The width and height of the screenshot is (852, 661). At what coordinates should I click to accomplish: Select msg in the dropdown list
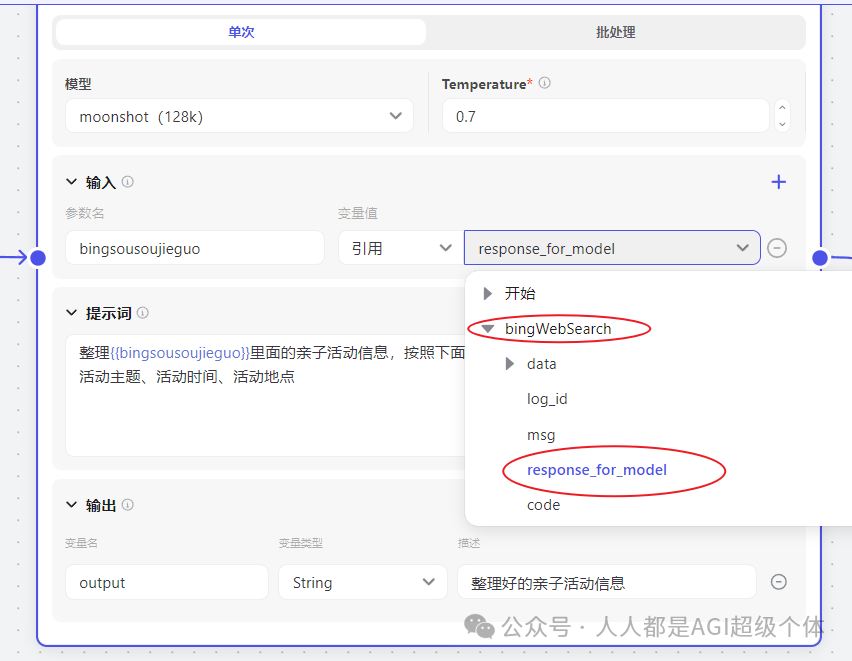541,435
